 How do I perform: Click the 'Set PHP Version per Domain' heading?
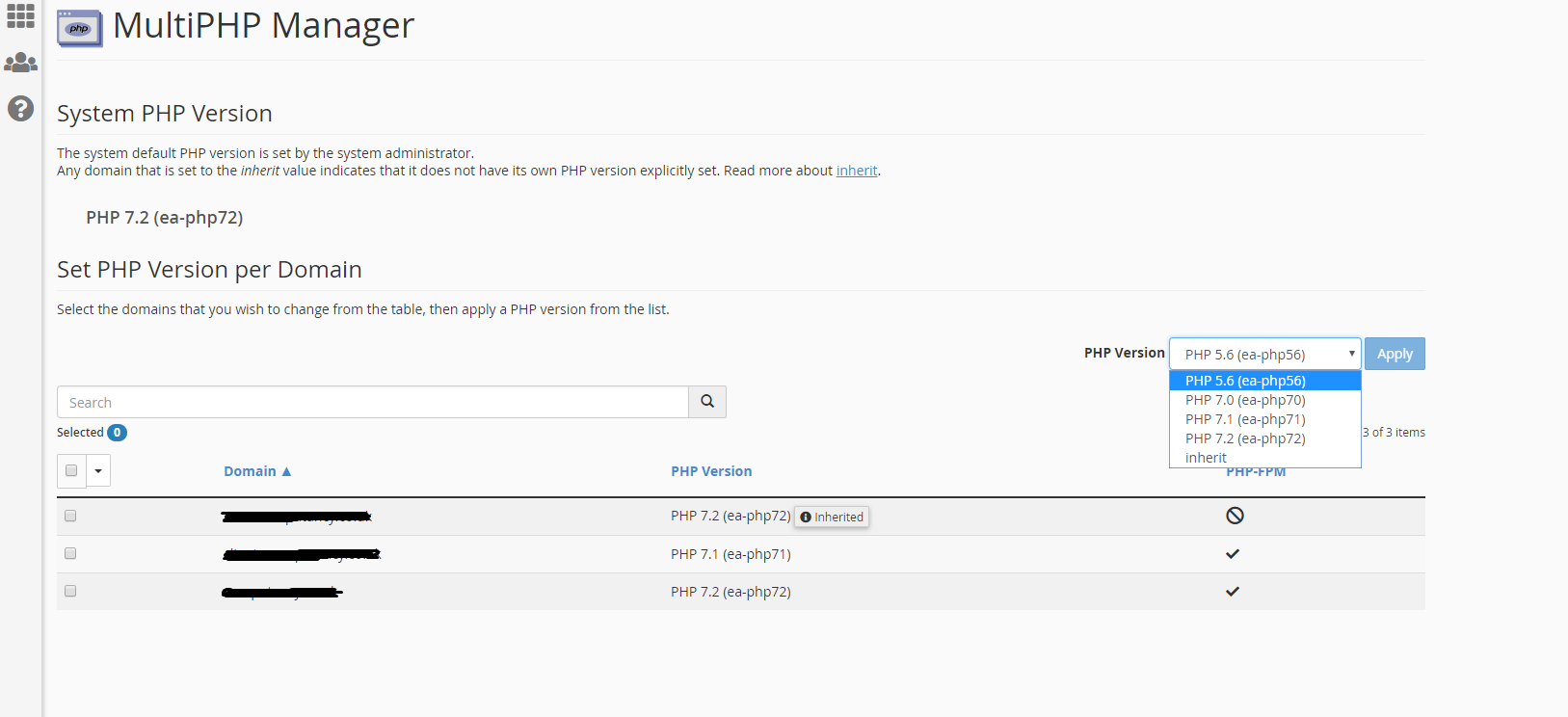click(209, 270)
